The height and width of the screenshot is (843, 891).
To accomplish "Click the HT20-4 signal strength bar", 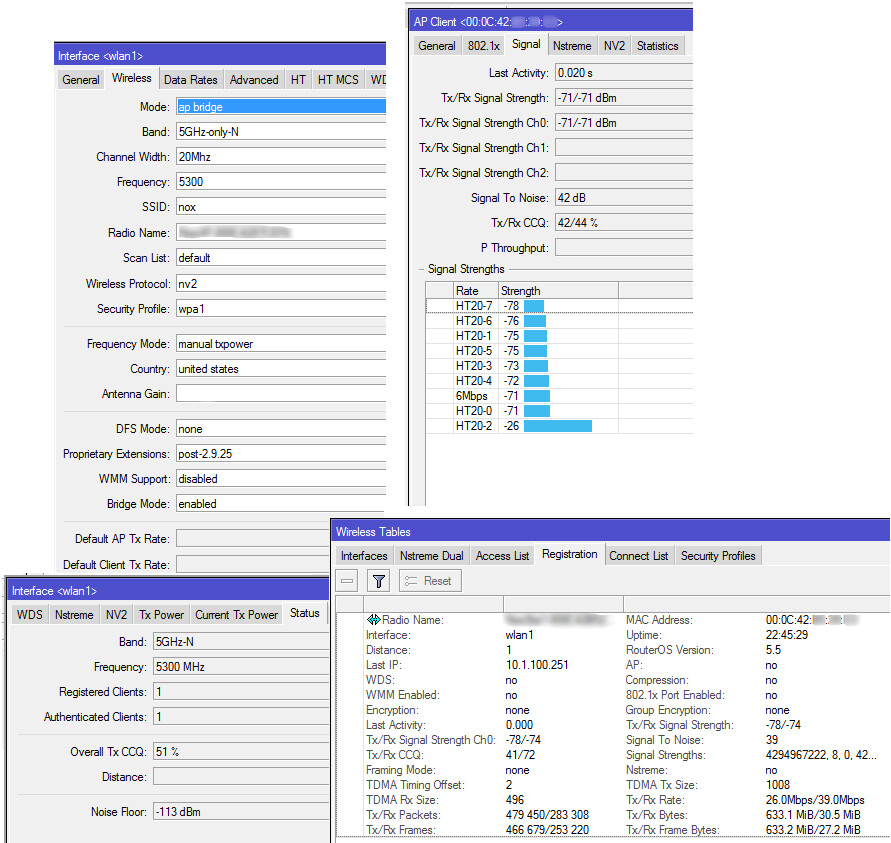I will (536, 381).
